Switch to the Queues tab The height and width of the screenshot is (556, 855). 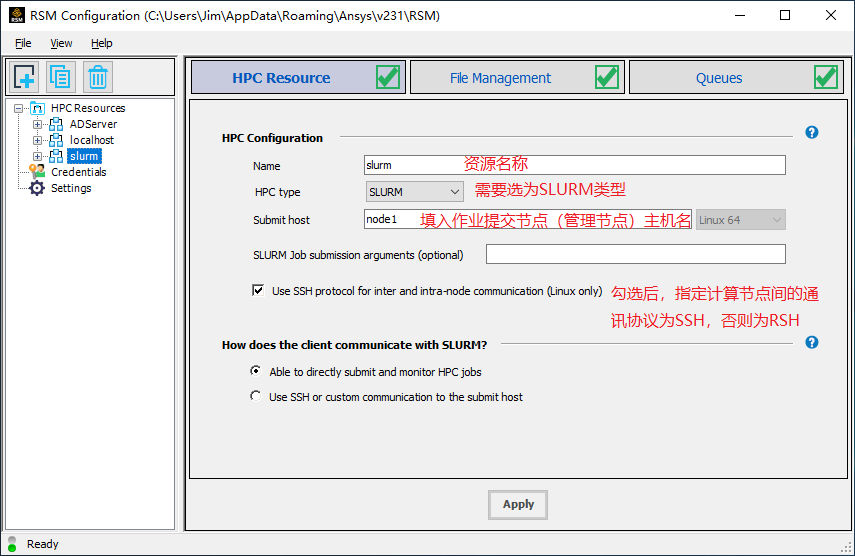pyautogui.click(x=736, y=77)
